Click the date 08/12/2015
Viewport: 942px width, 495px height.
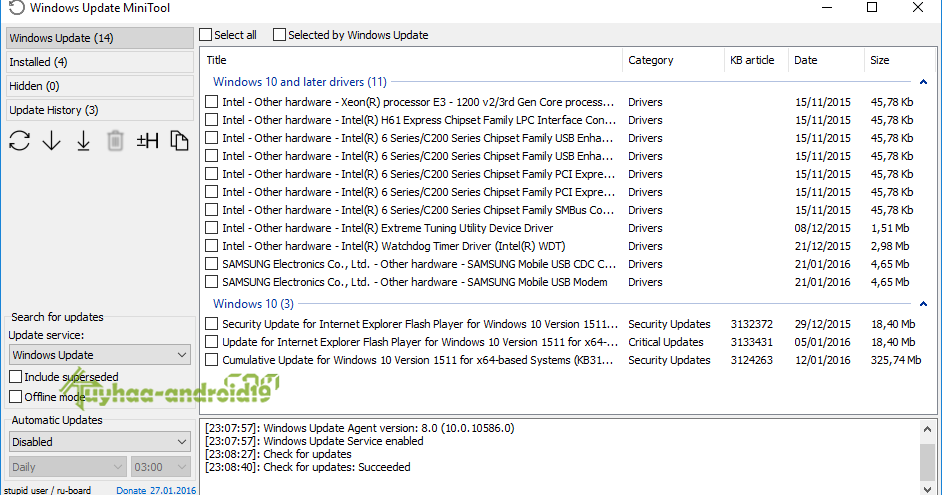click(x=822, y=228)
